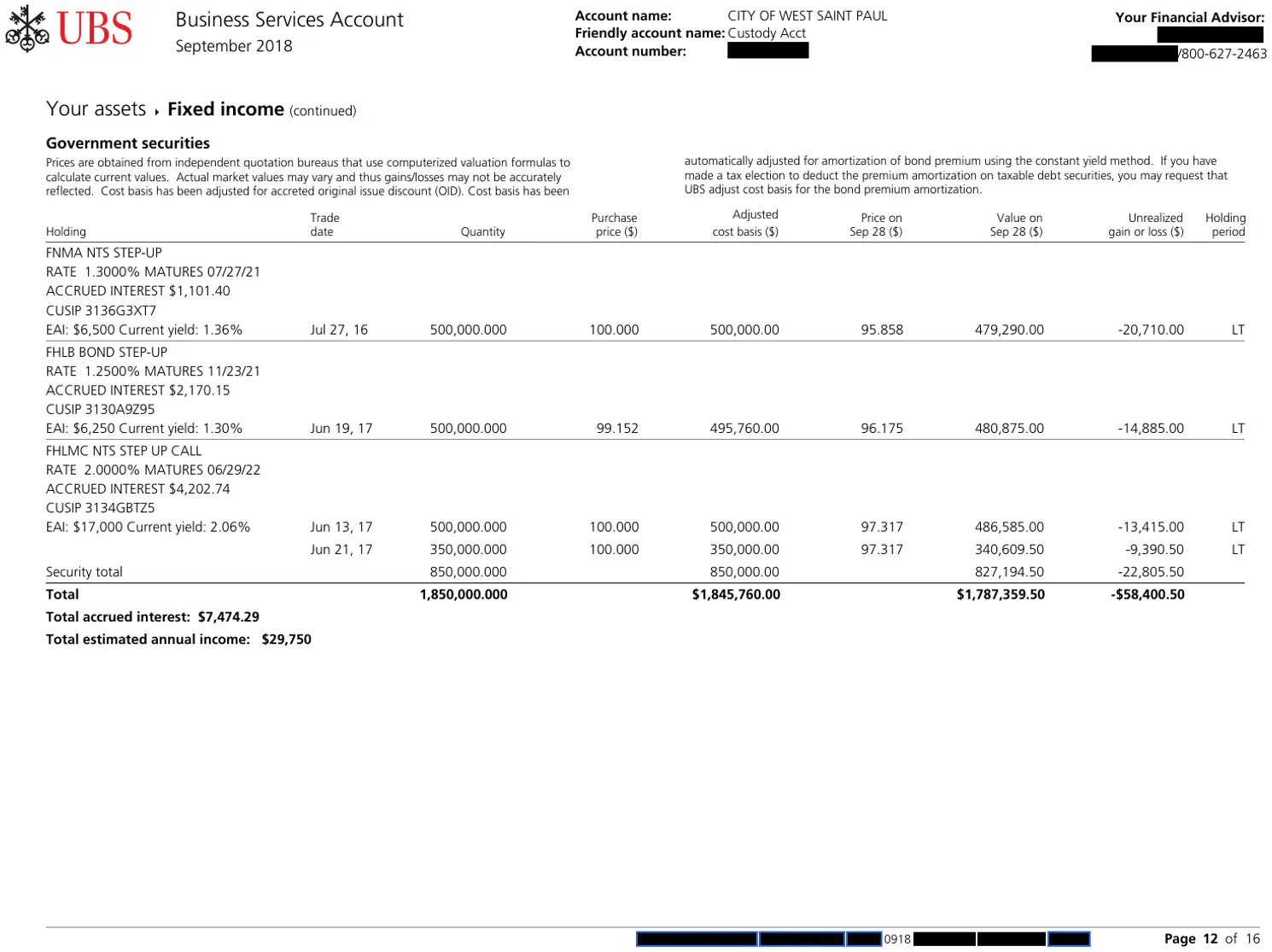Click the 'CUSIP 3130A9Z95' line
This screenshot has height=952, width=1272.
[101, 409]
